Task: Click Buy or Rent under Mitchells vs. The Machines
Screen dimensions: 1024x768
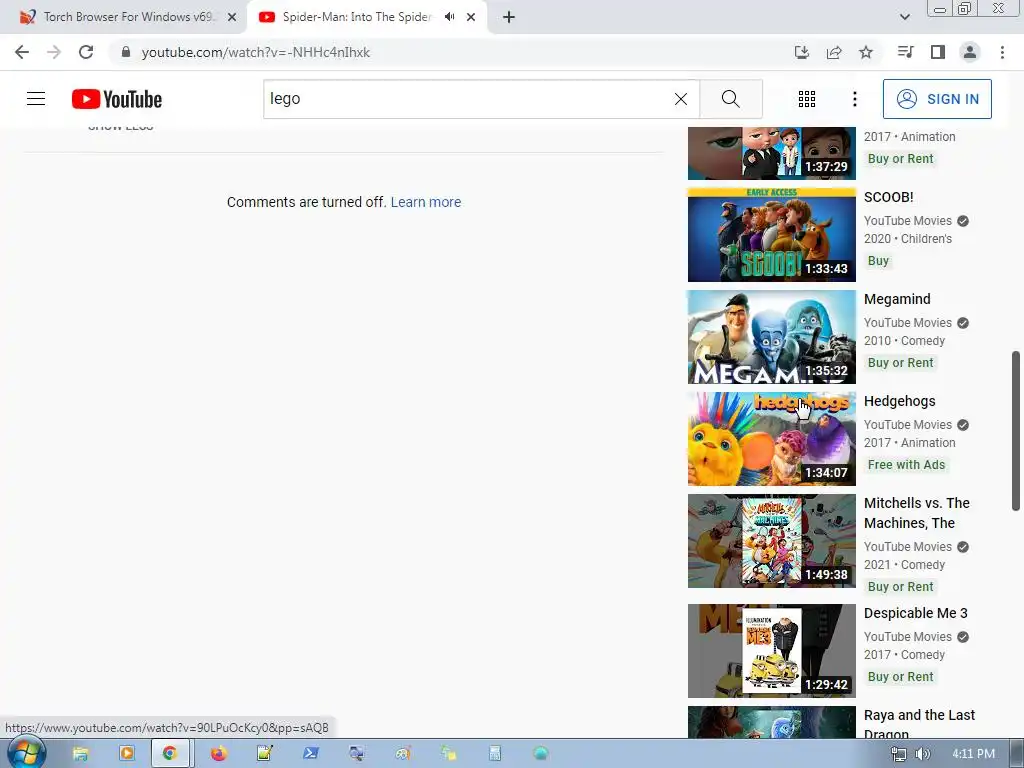Action: 901,587
